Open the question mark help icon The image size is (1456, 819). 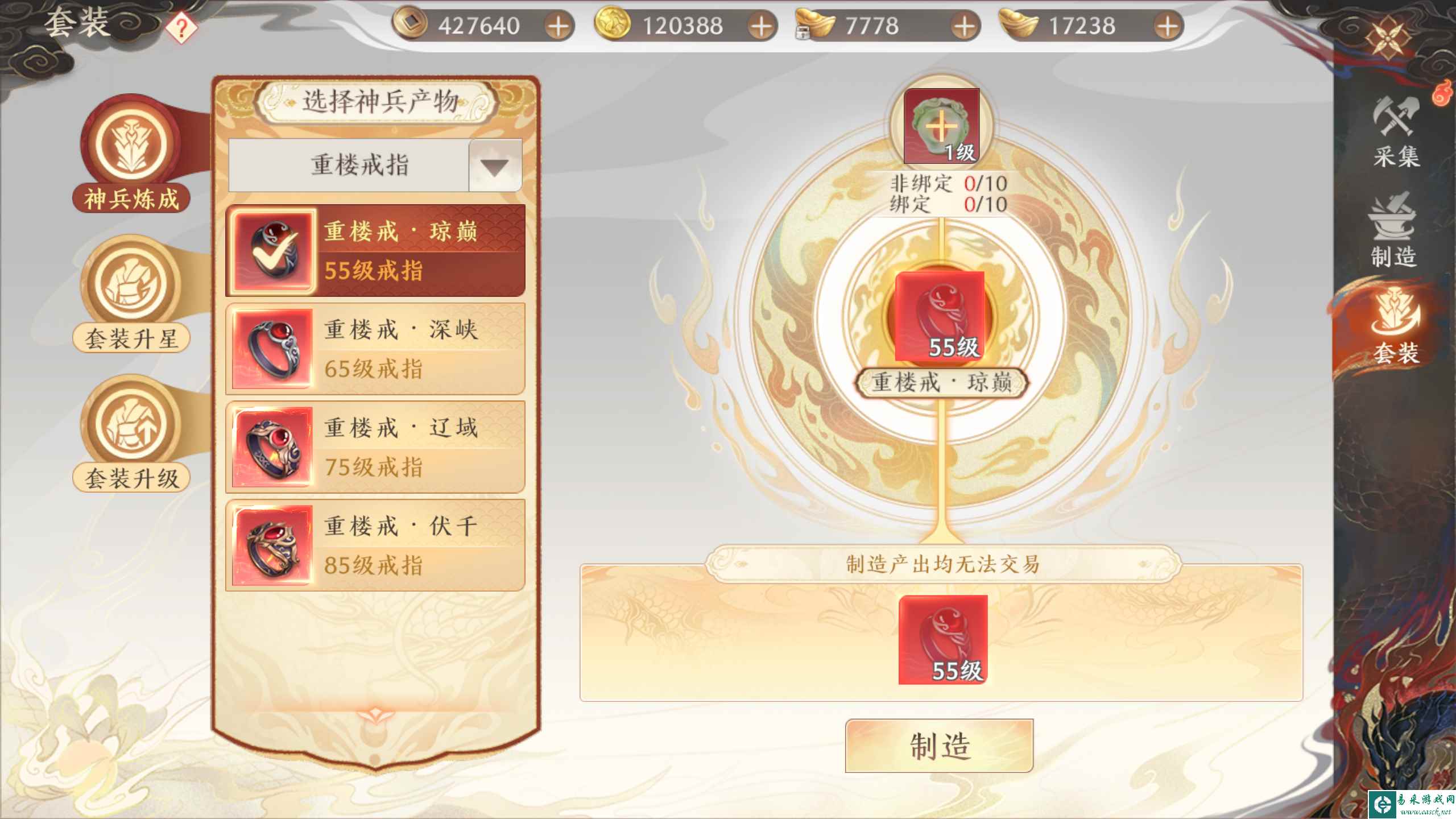181,28
